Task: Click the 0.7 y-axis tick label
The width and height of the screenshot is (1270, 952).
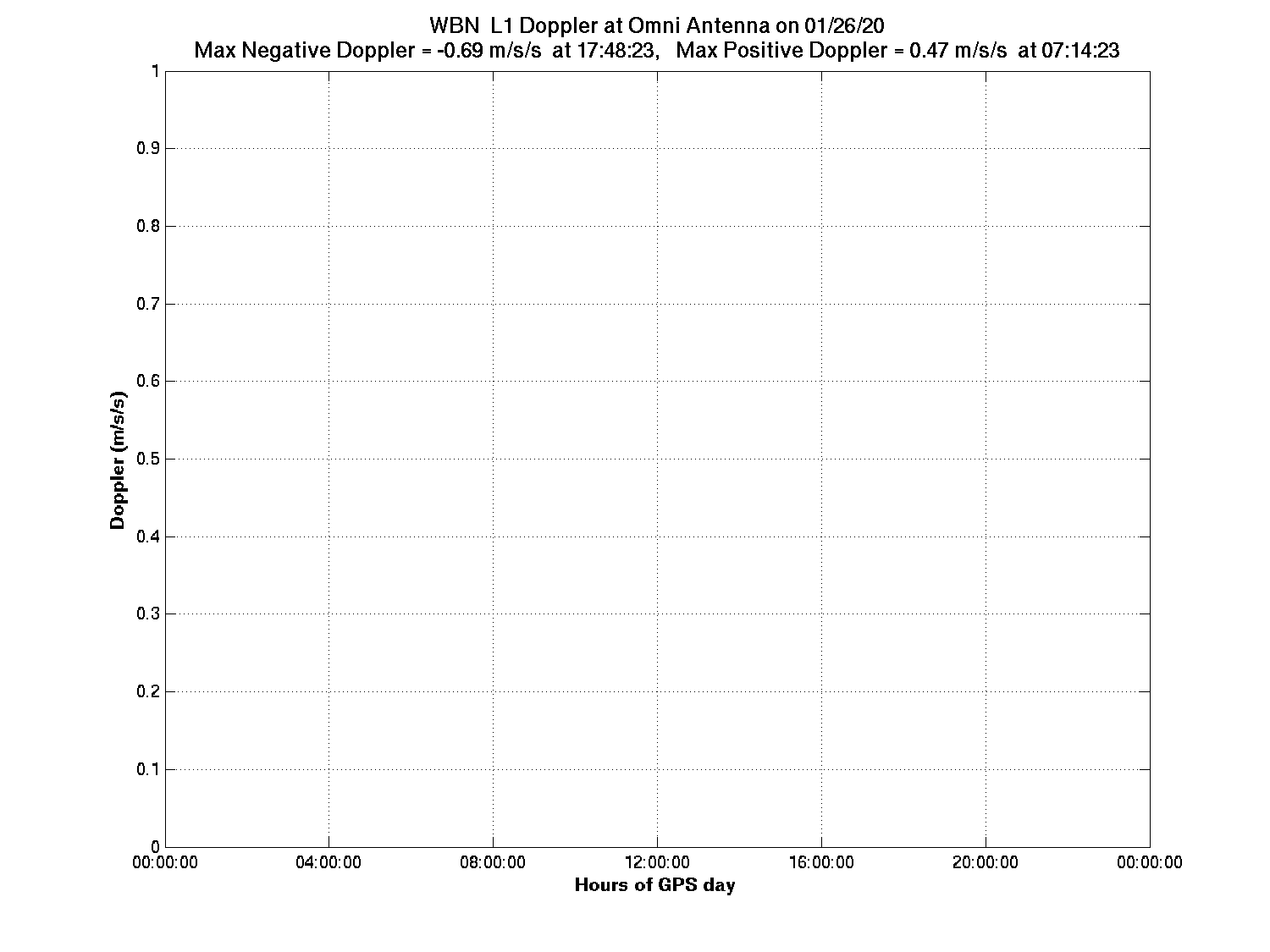Action: [147, 304]
